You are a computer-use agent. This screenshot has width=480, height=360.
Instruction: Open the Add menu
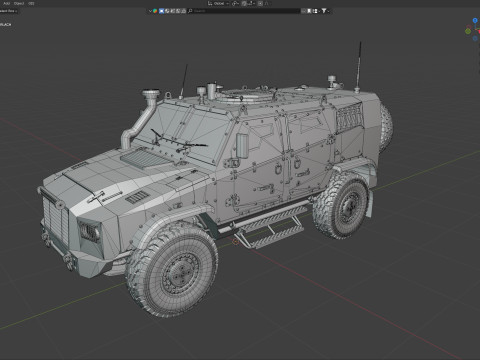(x=6, y=3)
